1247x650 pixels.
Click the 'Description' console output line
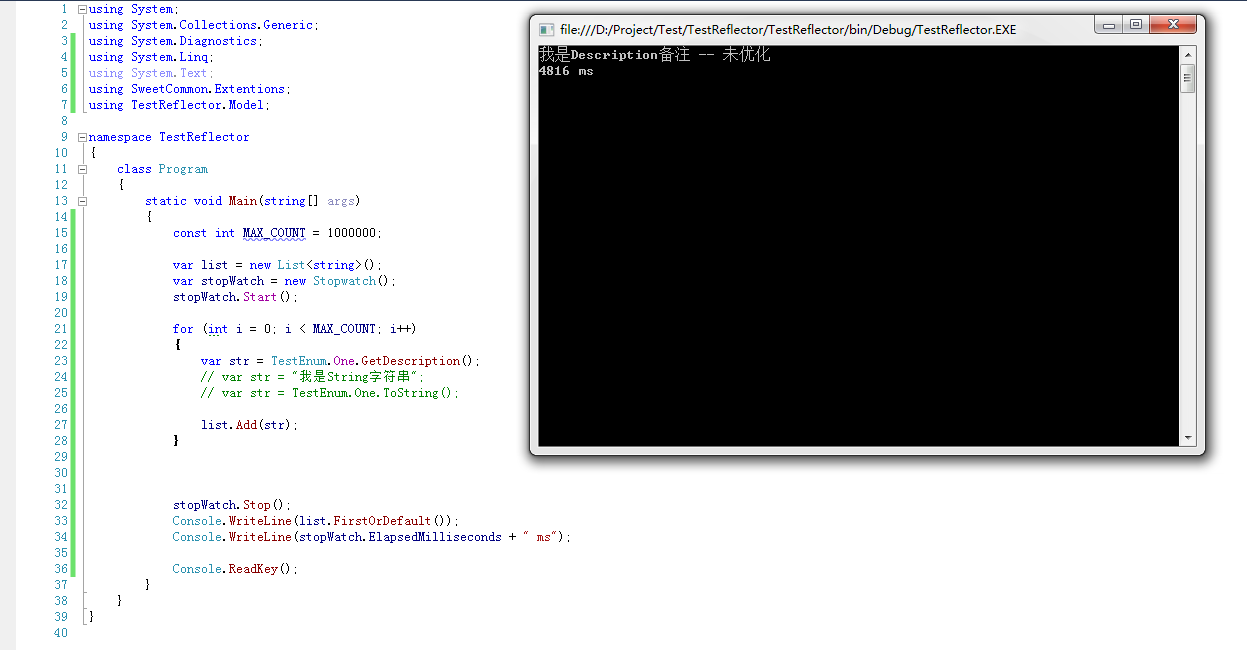point(654,55)
